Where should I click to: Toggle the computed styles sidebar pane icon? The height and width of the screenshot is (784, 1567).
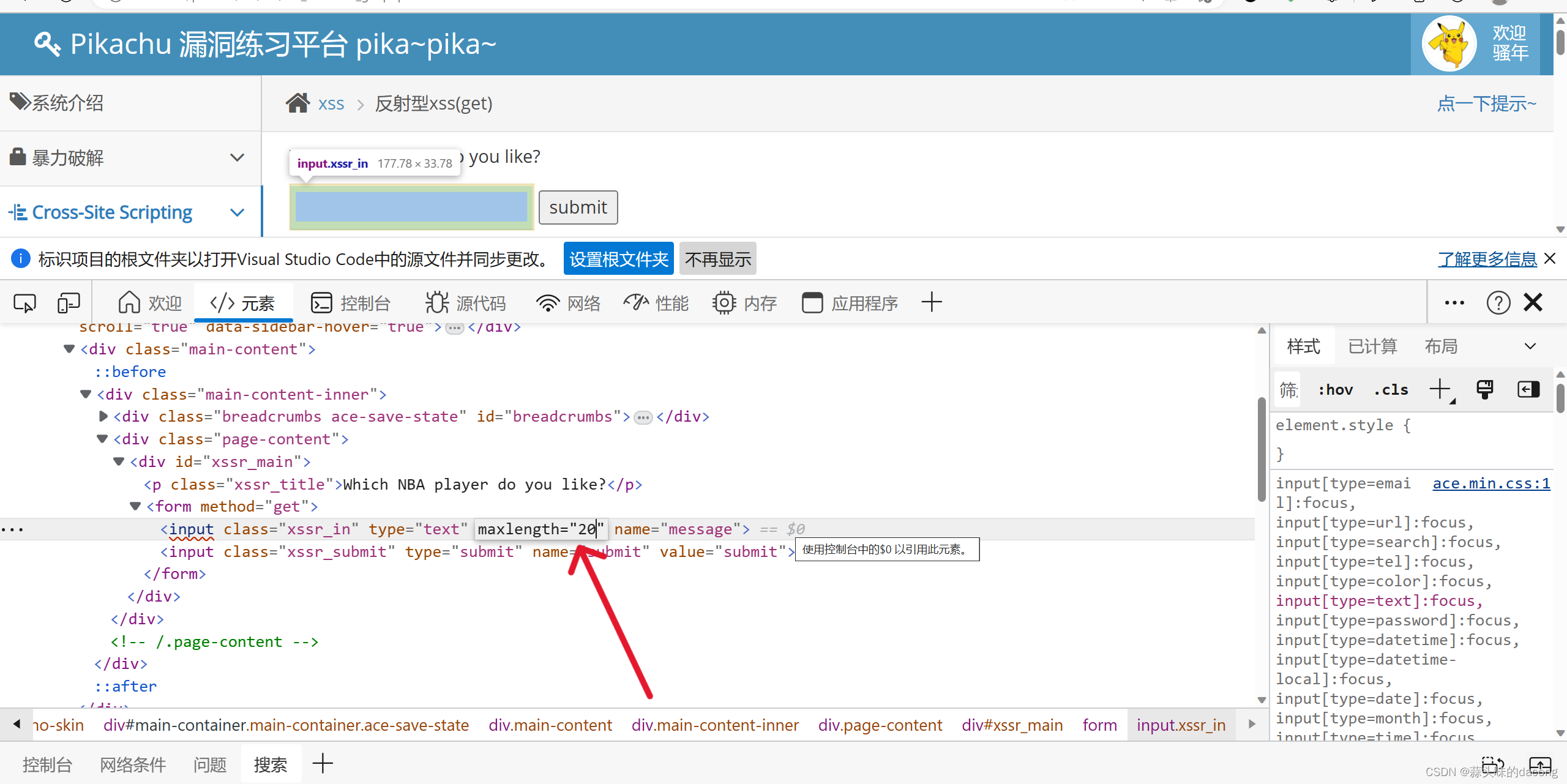(1528, 389)
